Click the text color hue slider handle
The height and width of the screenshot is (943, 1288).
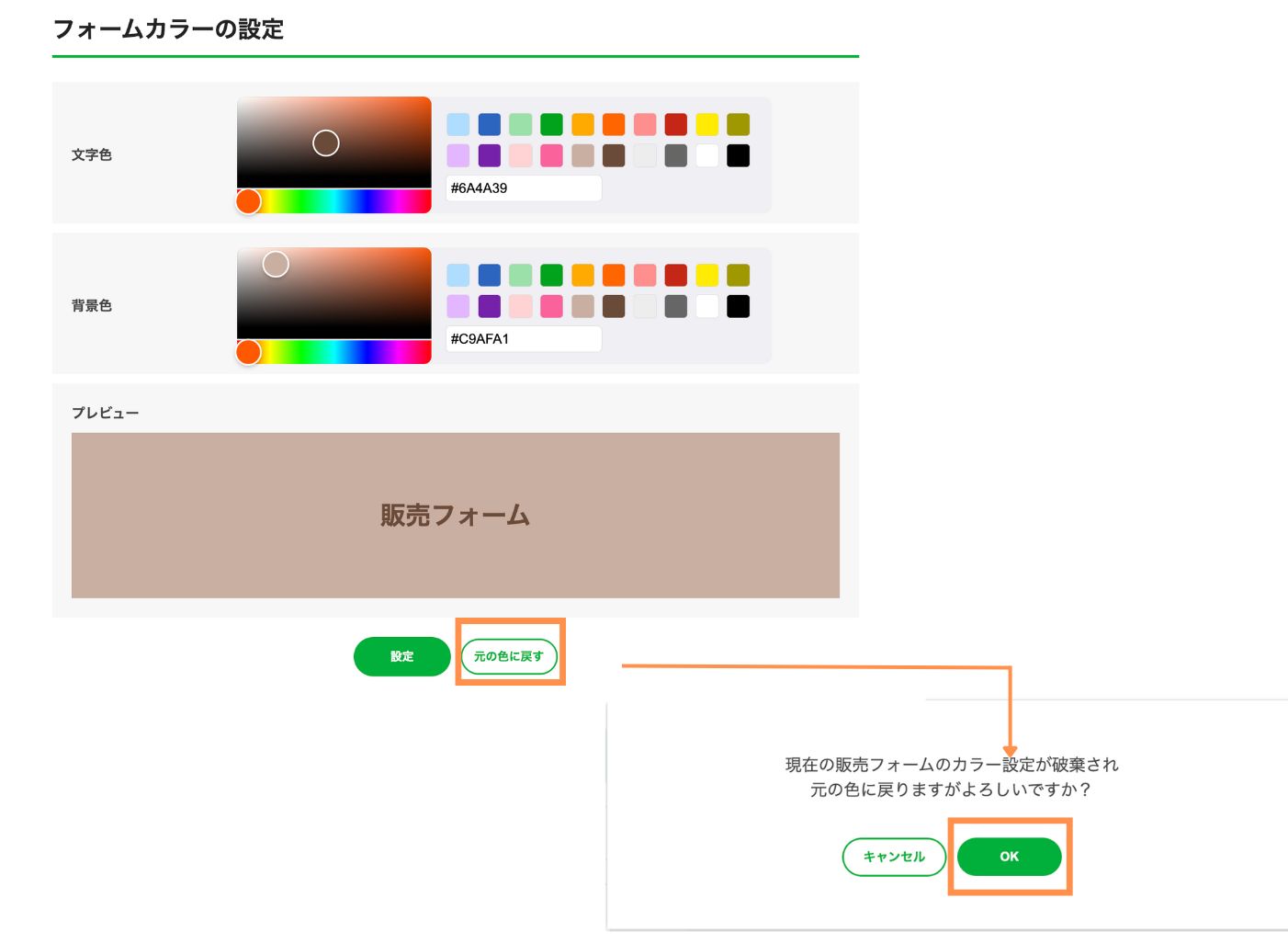pos(249,201)
